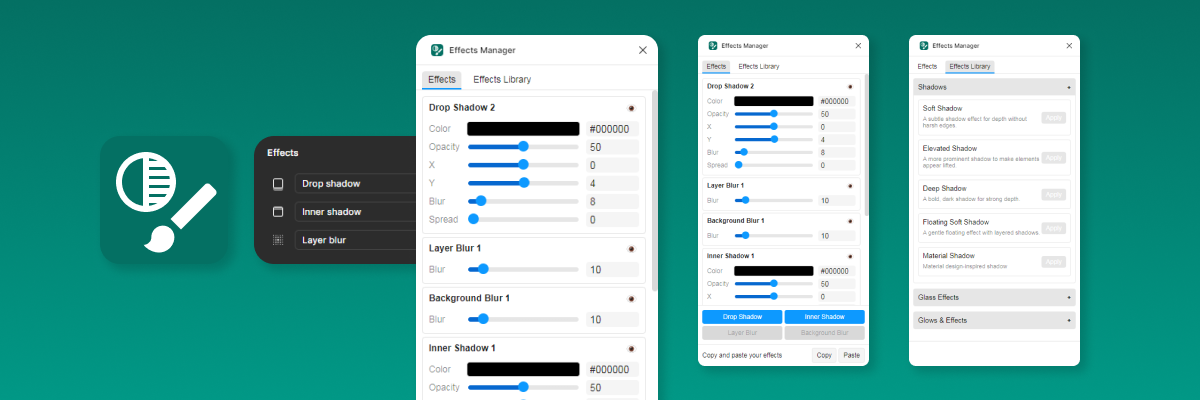Click Drop Shadow 2 black color swatch in largest window
The width and height of the screenshot is (1200, 400).
(523, 129)
